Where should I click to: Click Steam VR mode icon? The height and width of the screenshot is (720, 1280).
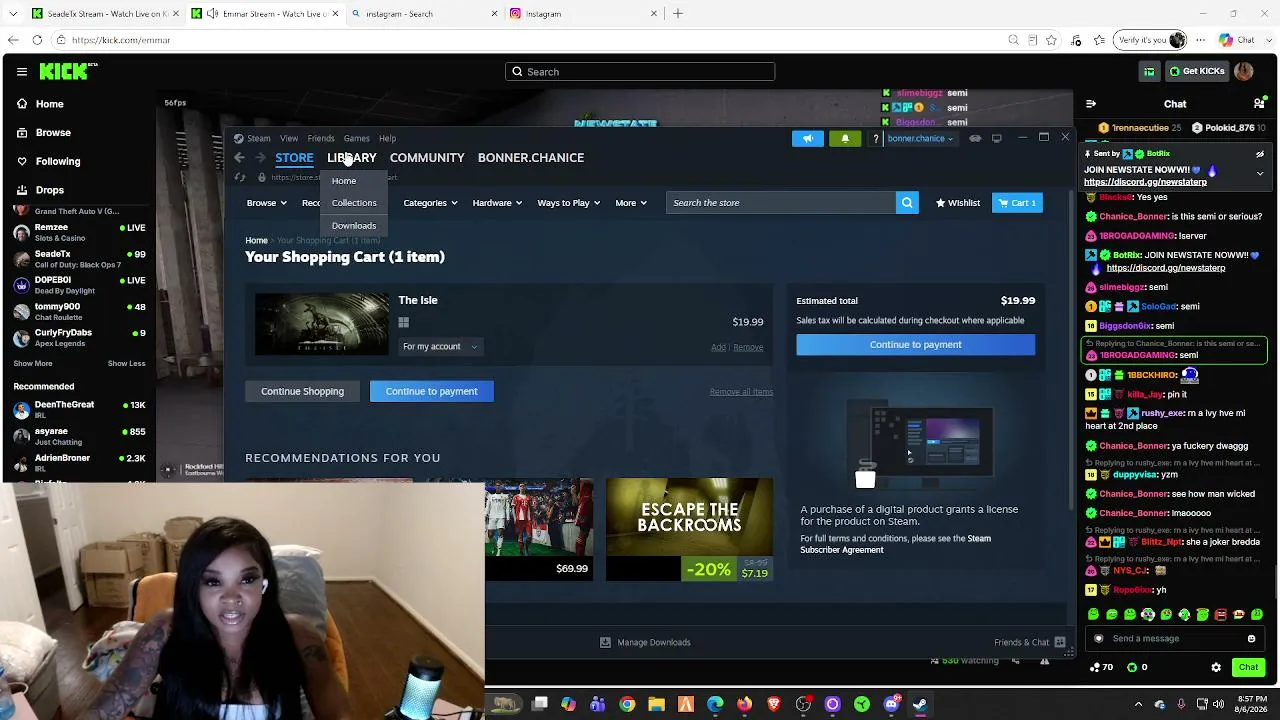coord(975,138)
